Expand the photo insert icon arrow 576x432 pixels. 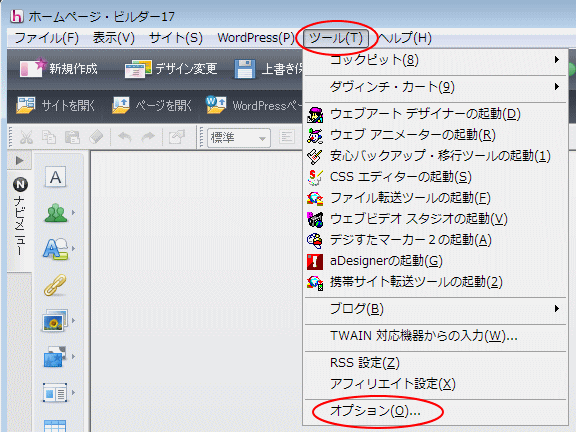click(73, 320)
